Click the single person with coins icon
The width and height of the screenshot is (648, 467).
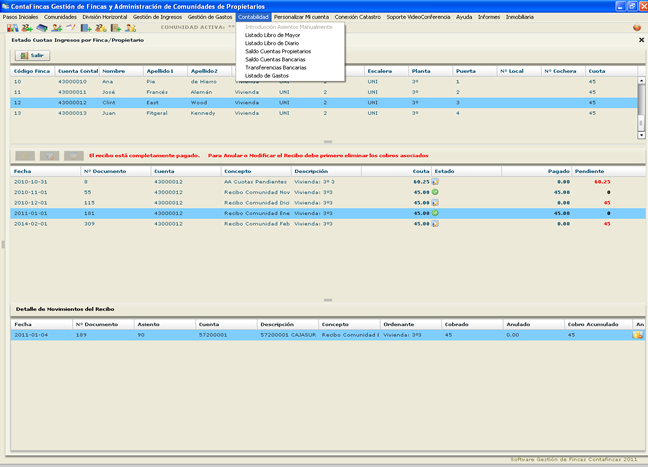click(x=131, y=28)
